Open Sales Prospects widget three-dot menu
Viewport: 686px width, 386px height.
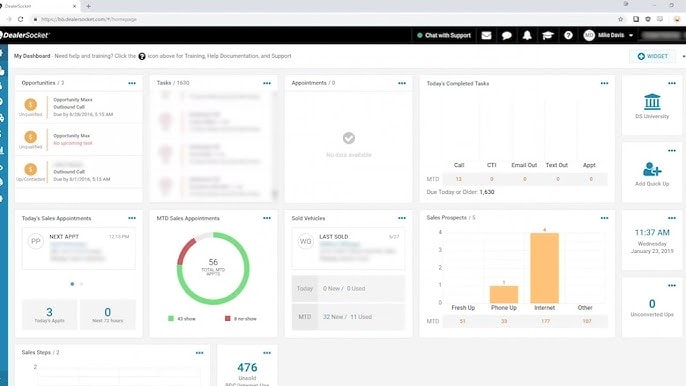(x=604, y=218)
